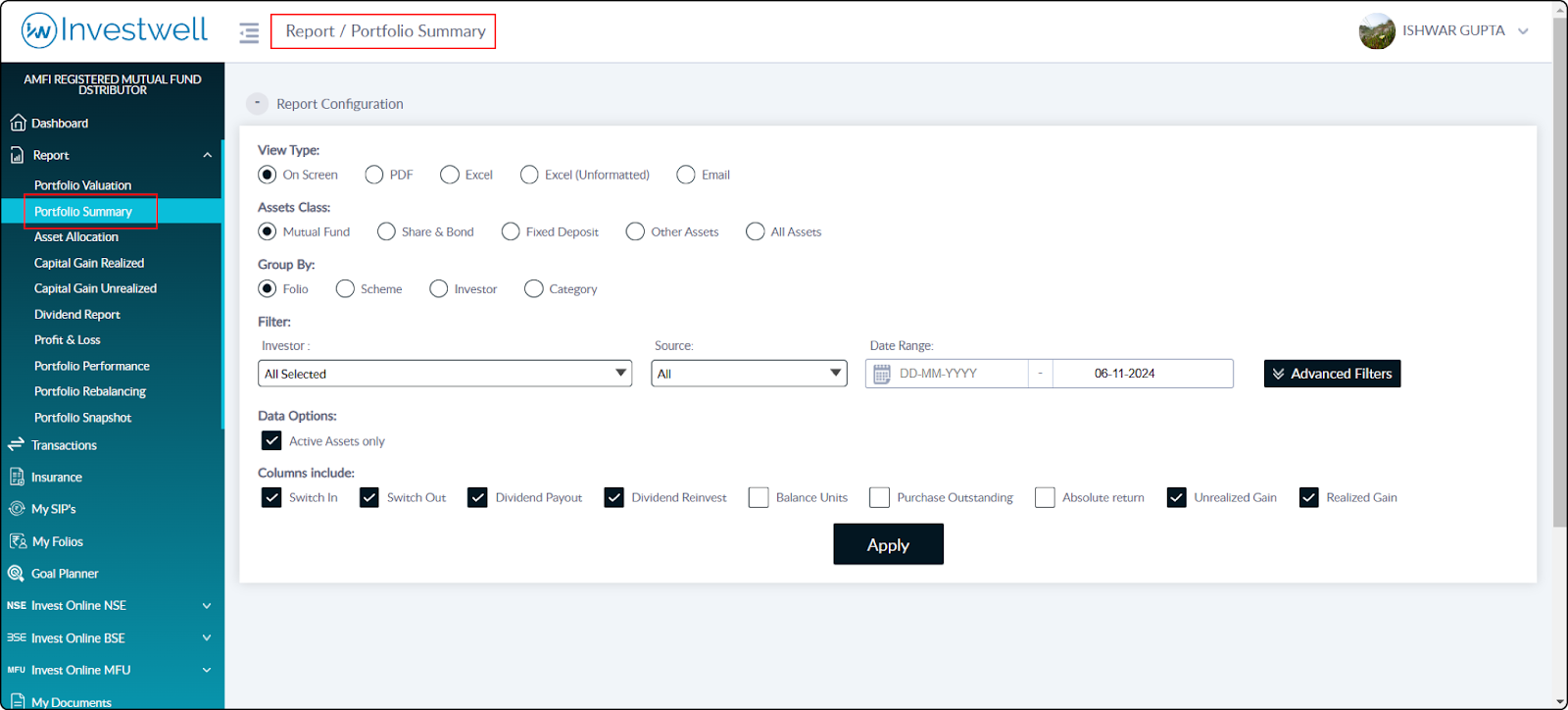Image resolution: width=1568 pixels, height=710 pixels.
Task: Click the Dashboard home icon
Action: click(18, 123)
